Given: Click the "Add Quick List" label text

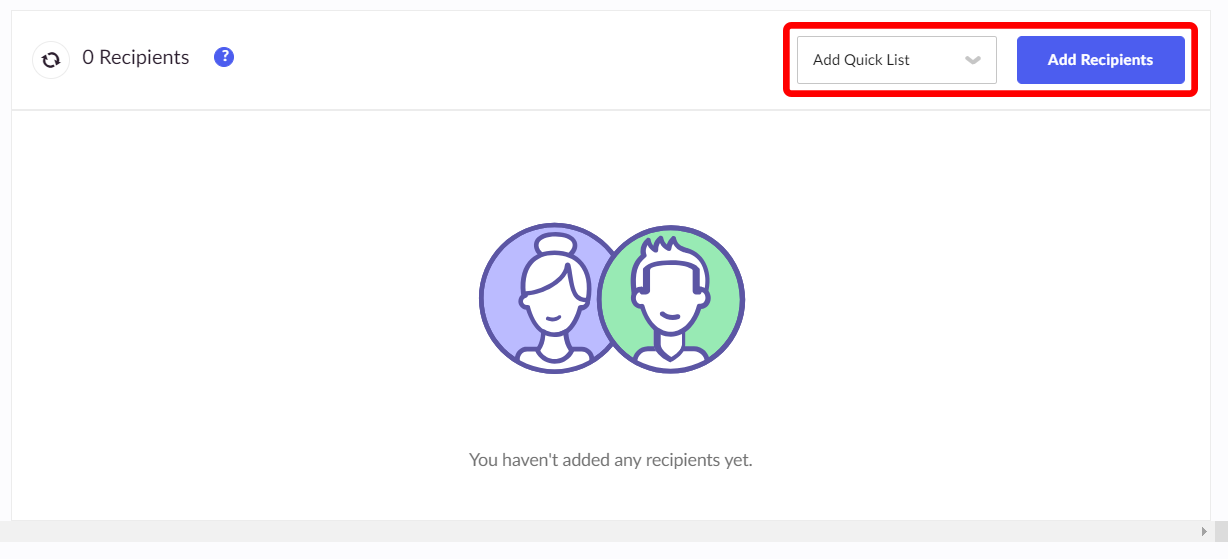Looking at the screenshot, I should pos(861,60).
